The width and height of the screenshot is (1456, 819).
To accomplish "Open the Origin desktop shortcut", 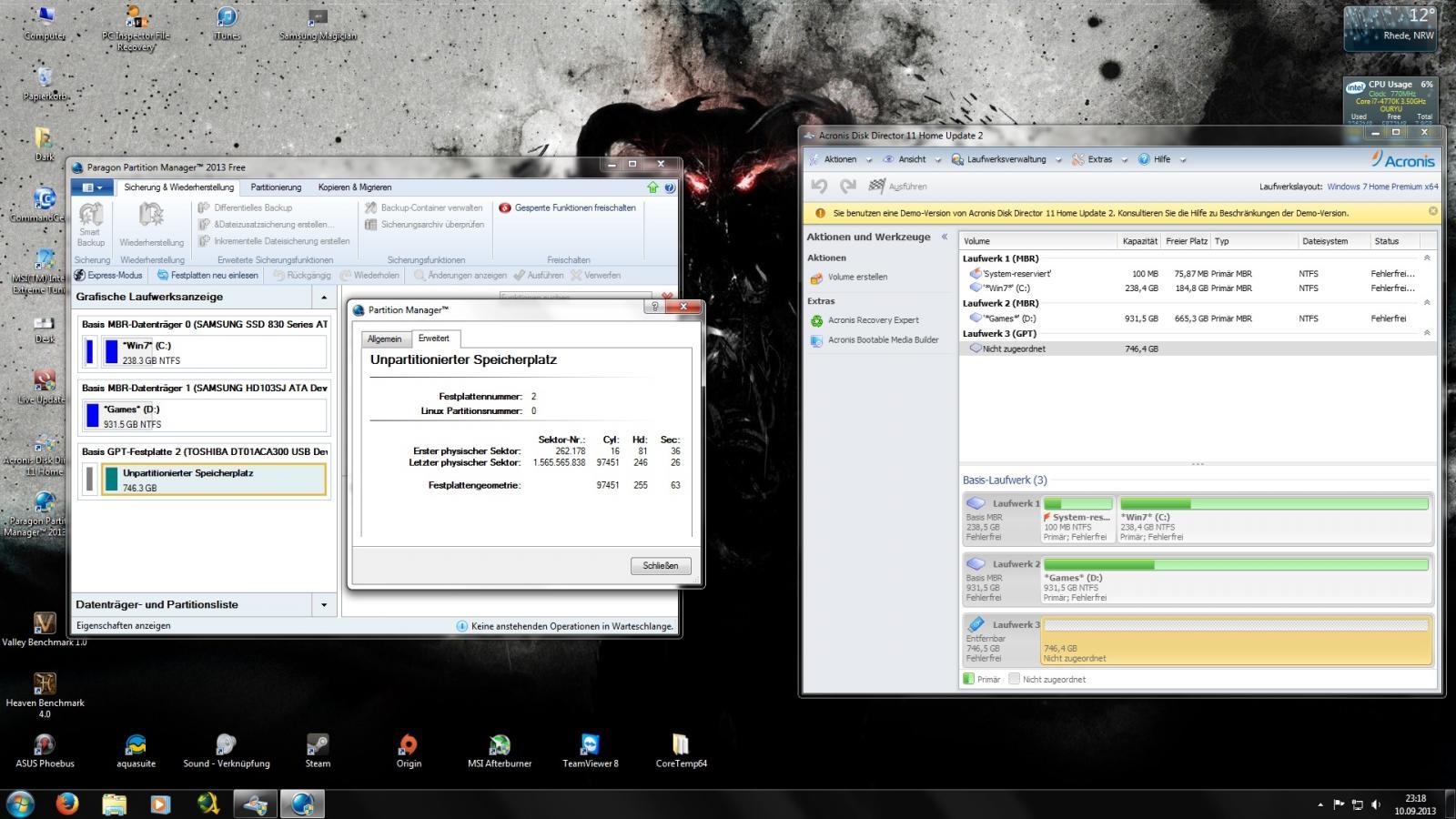I will click(409, 750).
